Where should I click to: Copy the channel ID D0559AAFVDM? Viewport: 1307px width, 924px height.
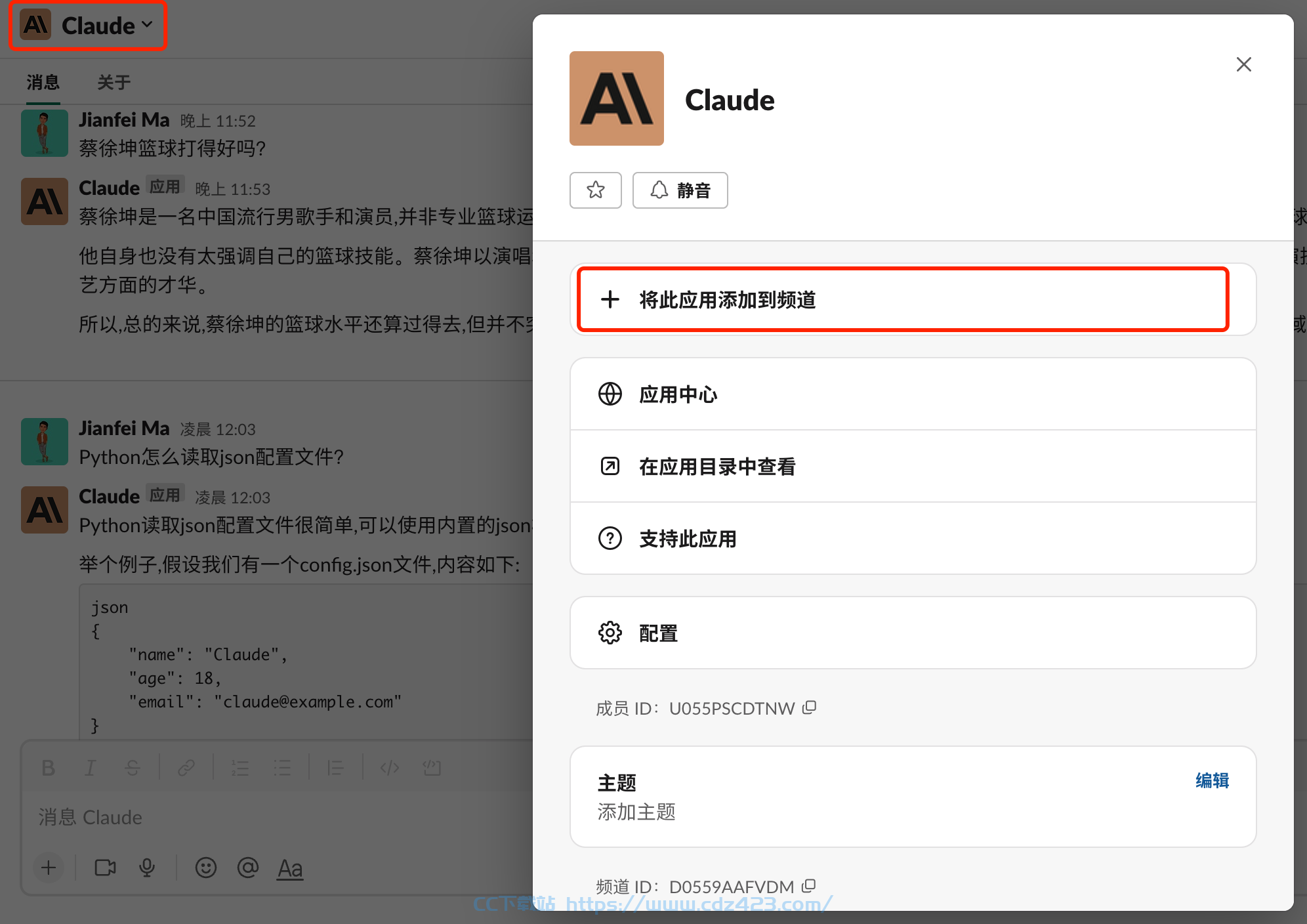[809, 886]
